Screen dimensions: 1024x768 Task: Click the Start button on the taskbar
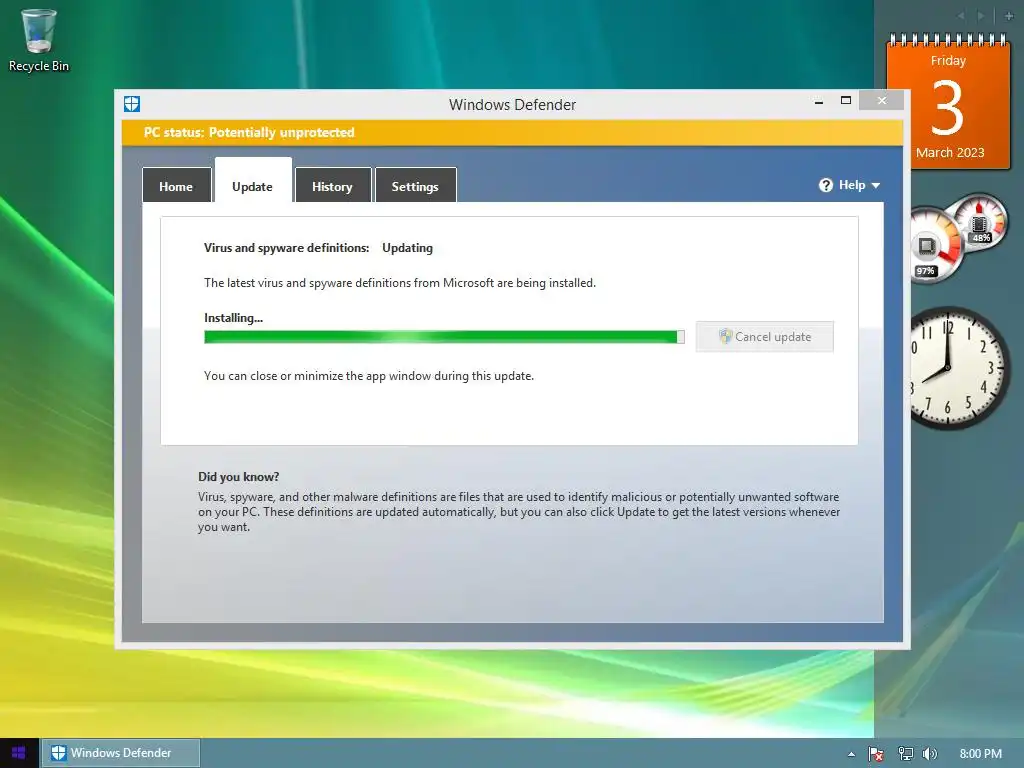click(x=18, y=753)
